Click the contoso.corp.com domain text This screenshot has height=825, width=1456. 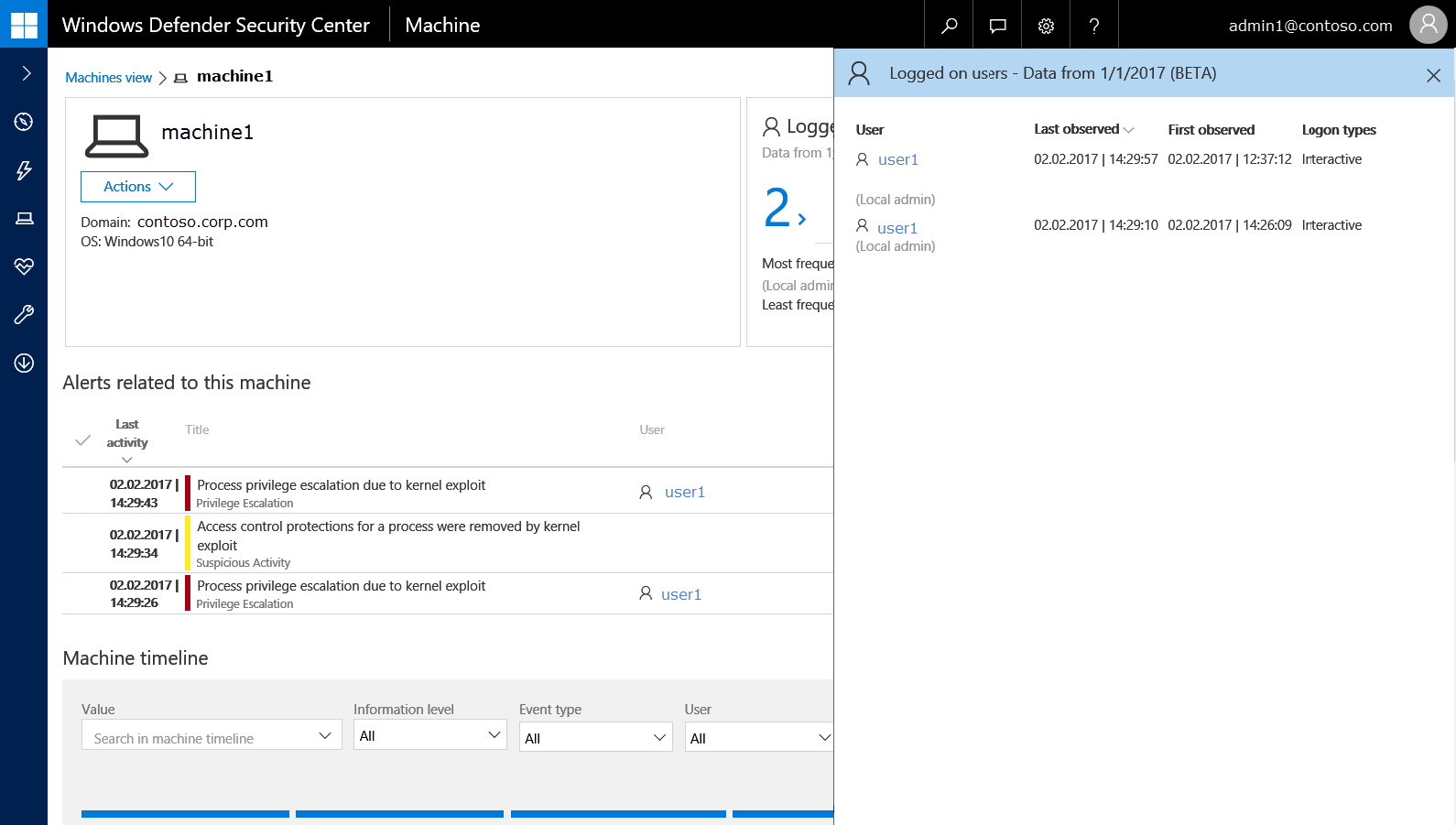[202, 222]
